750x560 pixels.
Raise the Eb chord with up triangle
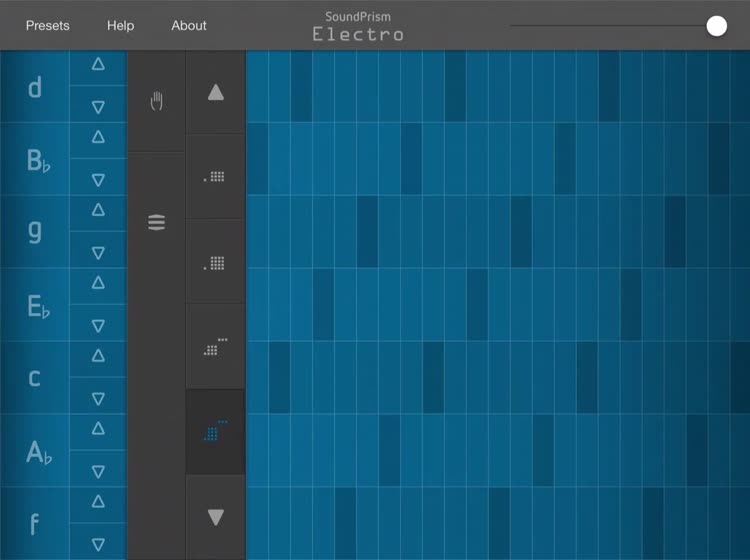pyautogui.click(x=98, y=283)
